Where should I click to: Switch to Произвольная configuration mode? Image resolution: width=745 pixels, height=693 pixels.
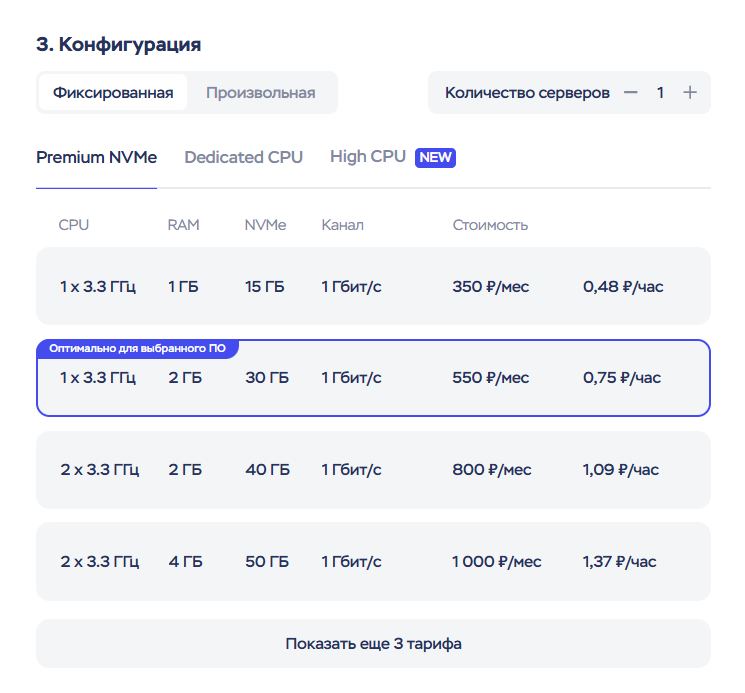(260, 93)
